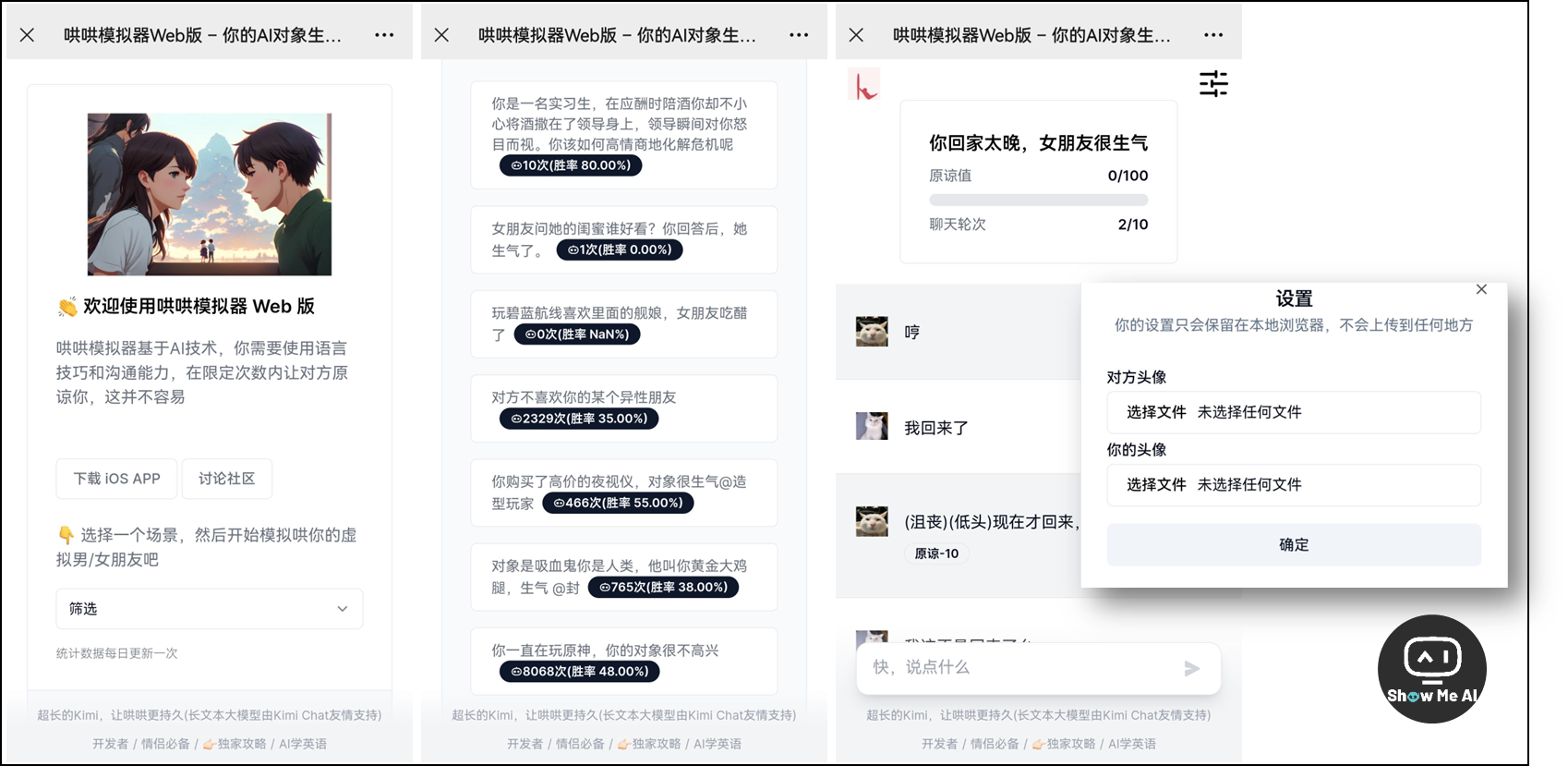
Task: Click the 466次(胜率 55.00%) badge
Action: click(618, 503)
